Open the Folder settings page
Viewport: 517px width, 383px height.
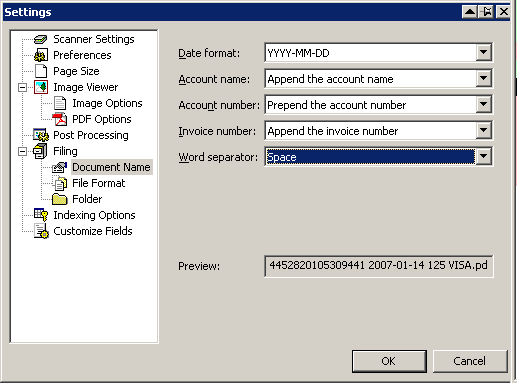pos(87,199)
